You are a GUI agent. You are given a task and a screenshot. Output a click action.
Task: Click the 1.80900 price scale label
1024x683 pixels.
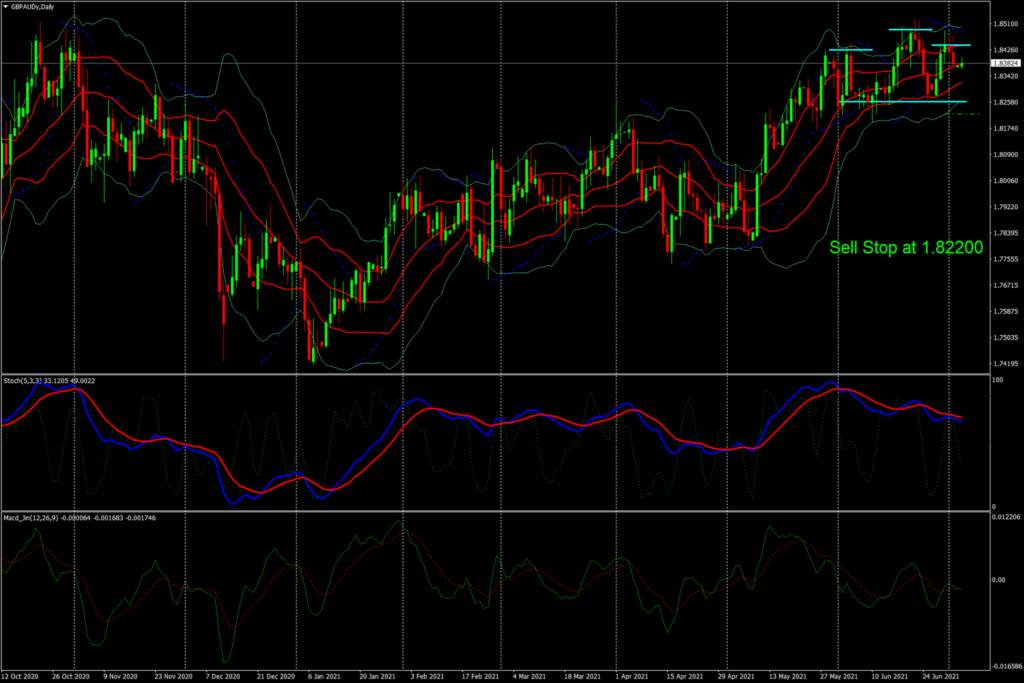(x=1006, y=155)
